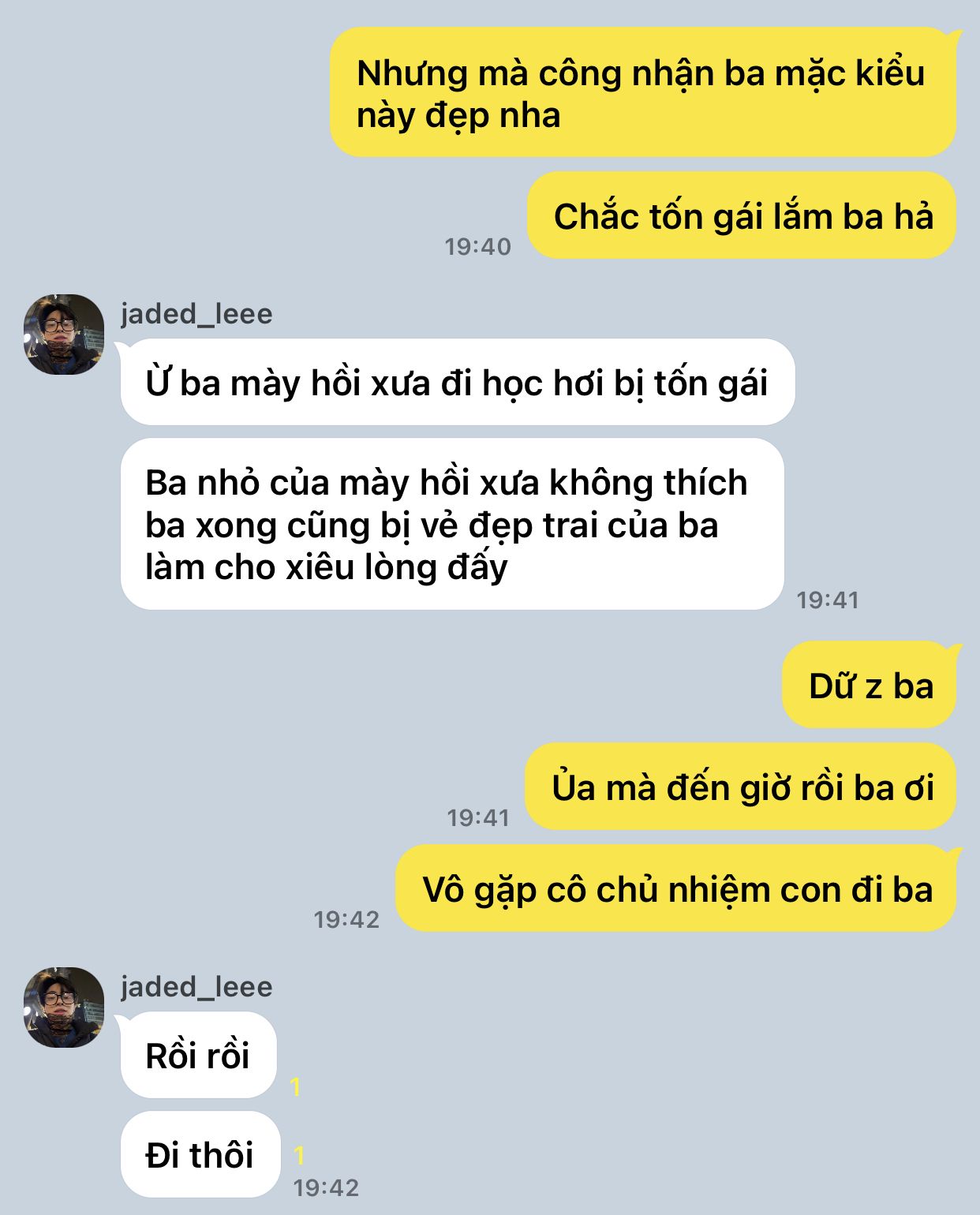Tap the 'Rồi rồi' reply bubble
Viewport: 980px width, 1215px height.
pos(199,1055)
